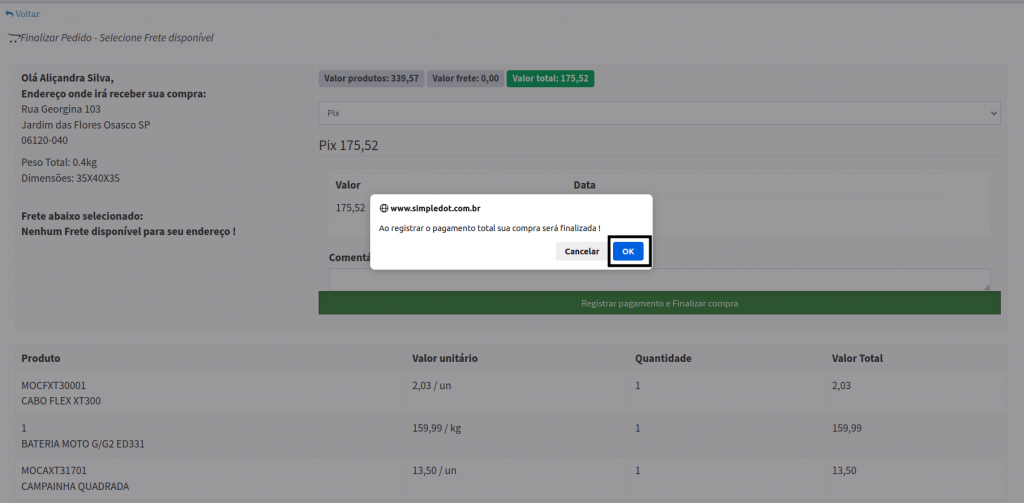
Task: Open the Pix payment method dropdown
Action: [x=659, y=113]
